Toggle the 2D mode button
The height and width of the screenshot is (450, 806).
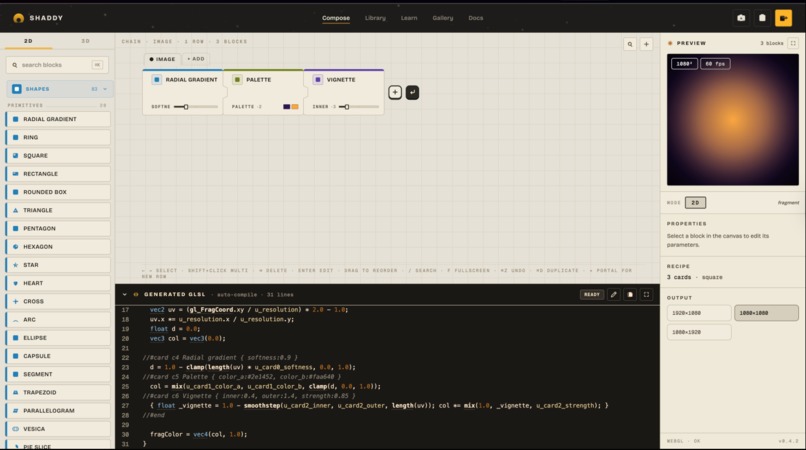(695, 203)
